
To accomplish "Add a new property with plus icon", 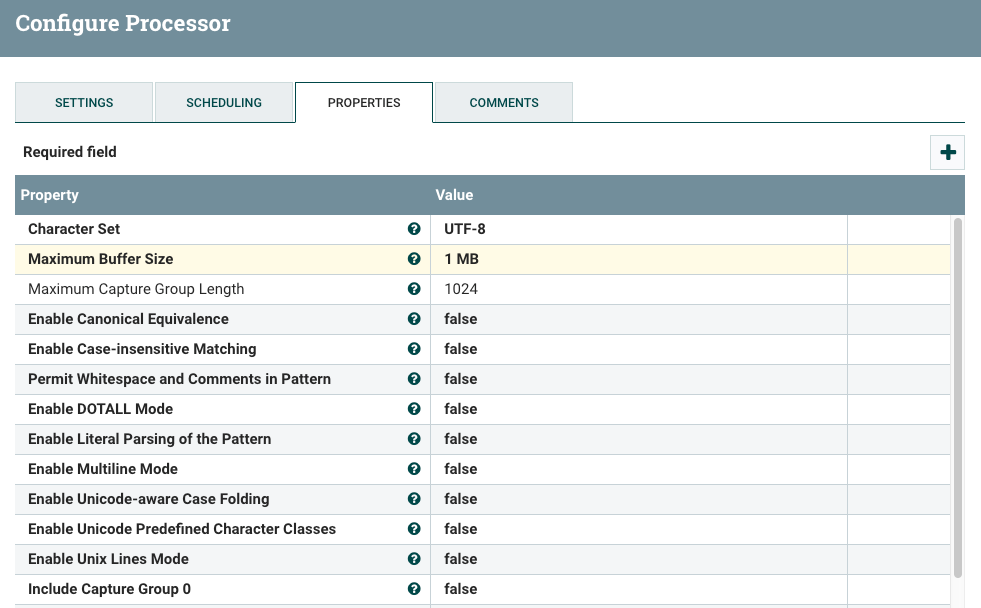I will [947, 152].
